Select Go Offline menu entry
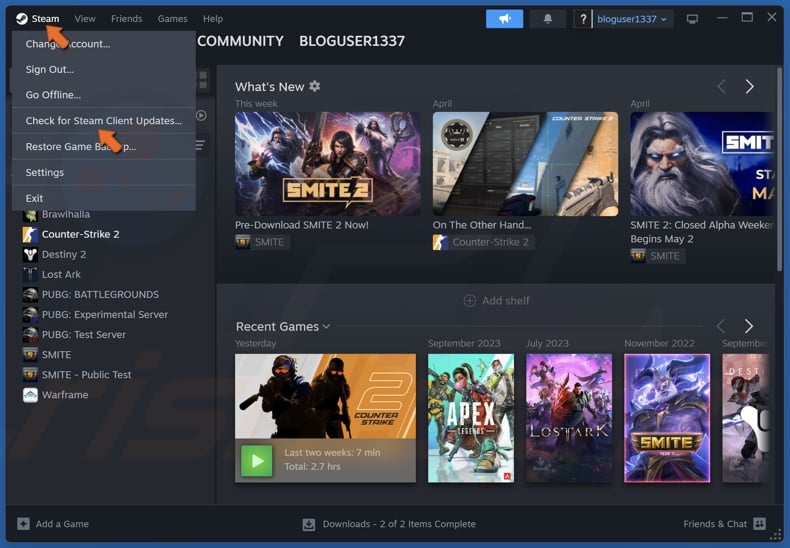790x548 pixels. 104,95
